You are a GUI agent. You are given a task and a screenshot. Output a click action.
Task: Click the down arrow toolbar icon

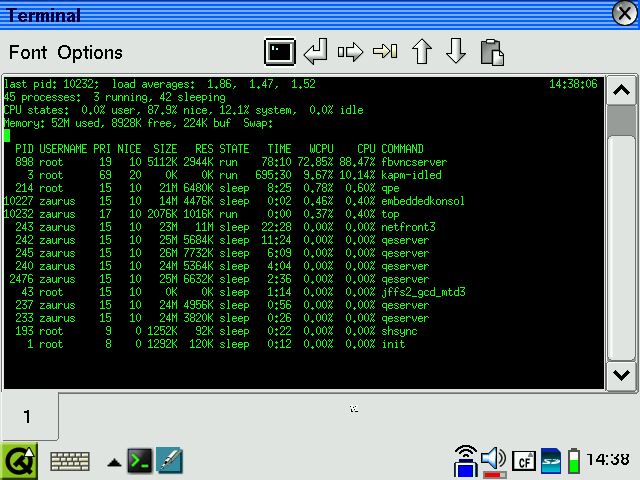click(456, 51)
